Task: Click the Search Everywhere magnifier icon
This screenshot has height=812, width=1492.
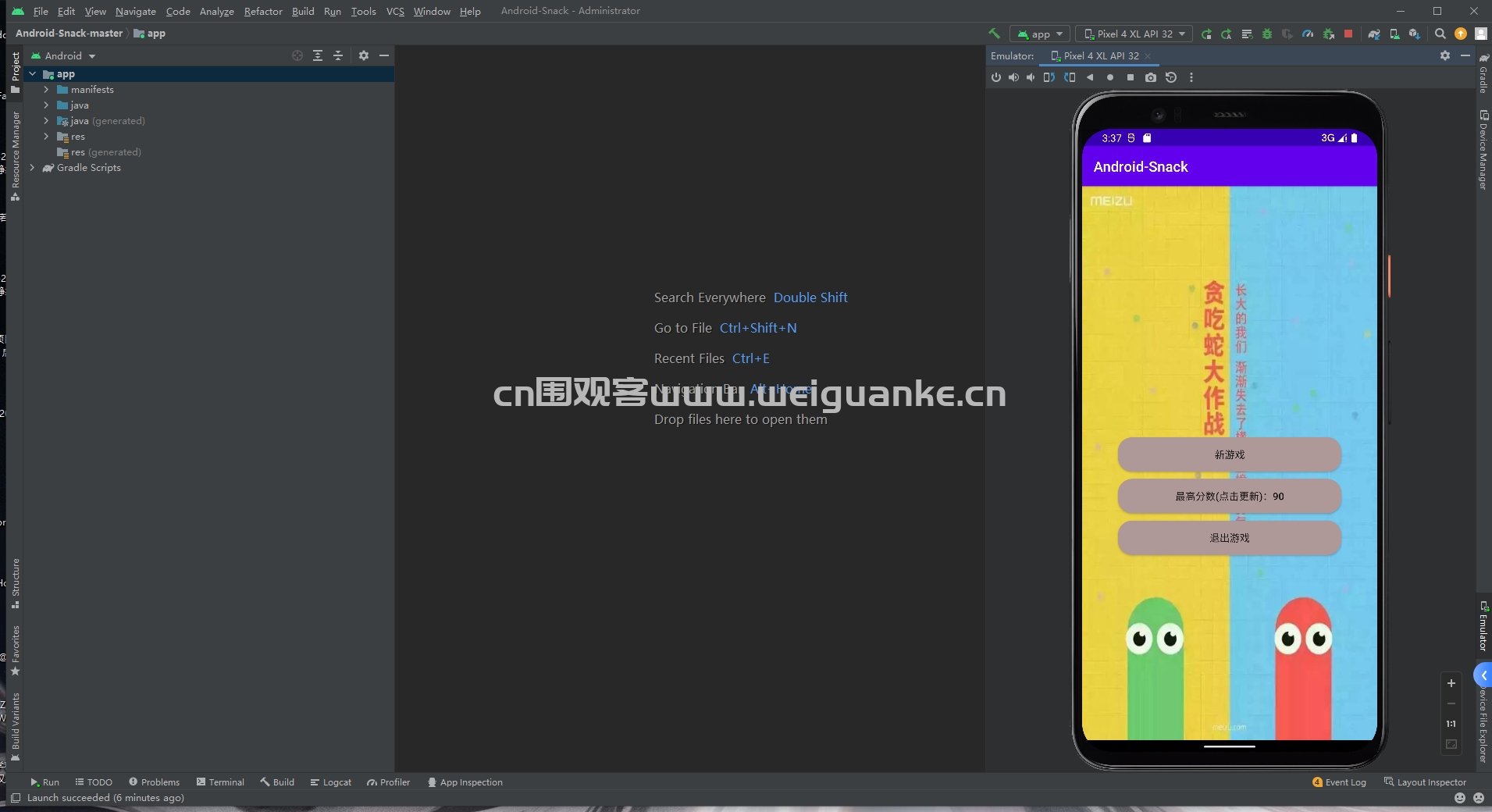Action: (x=1440, y=34)
